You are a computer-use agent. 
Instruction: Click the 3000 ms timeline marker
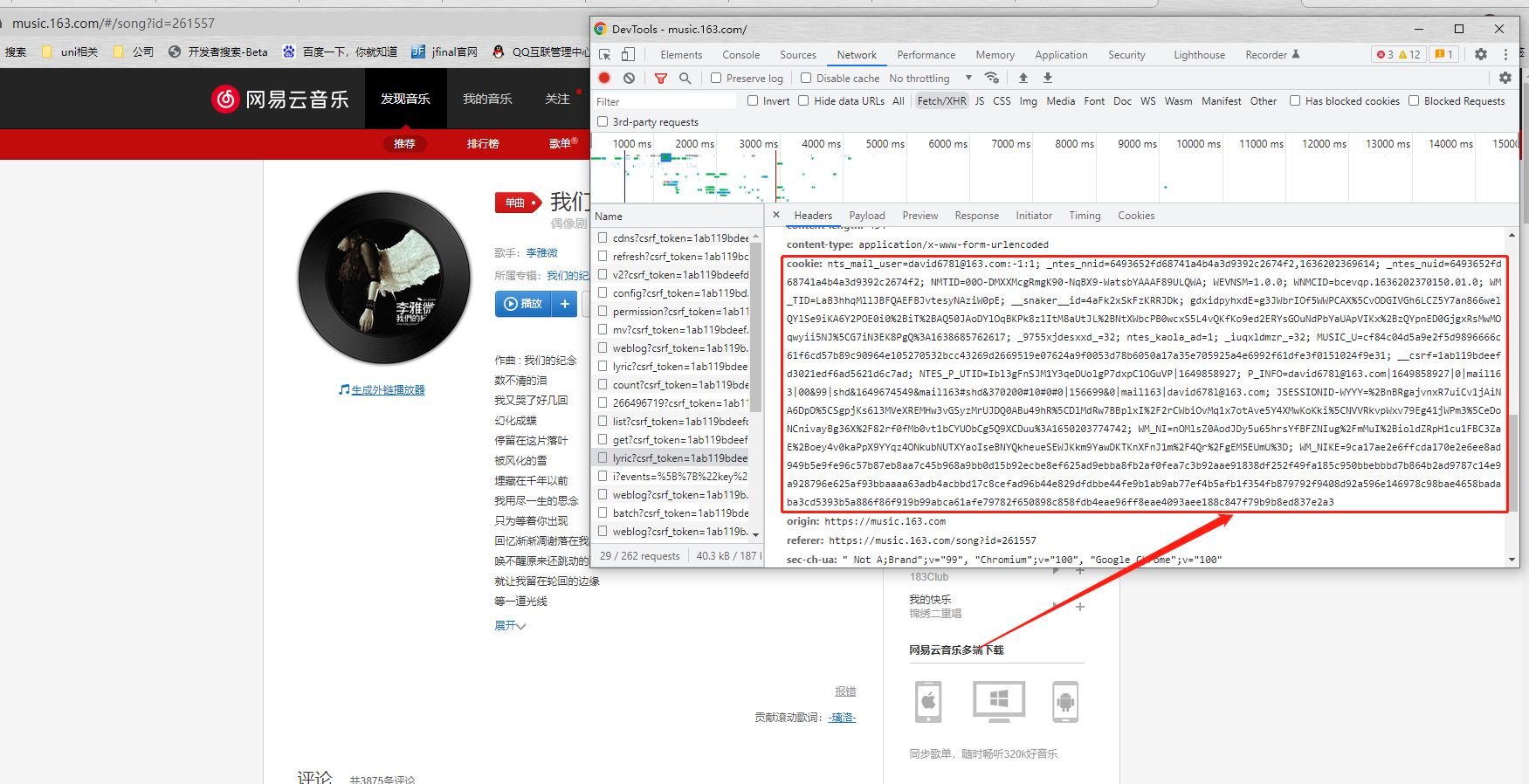coord(757,143)
